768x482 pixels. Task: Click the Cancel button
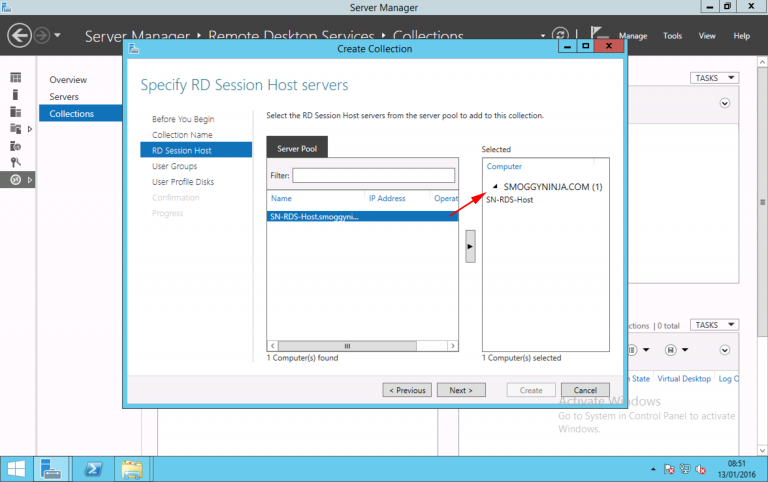(x=585, y=390)
